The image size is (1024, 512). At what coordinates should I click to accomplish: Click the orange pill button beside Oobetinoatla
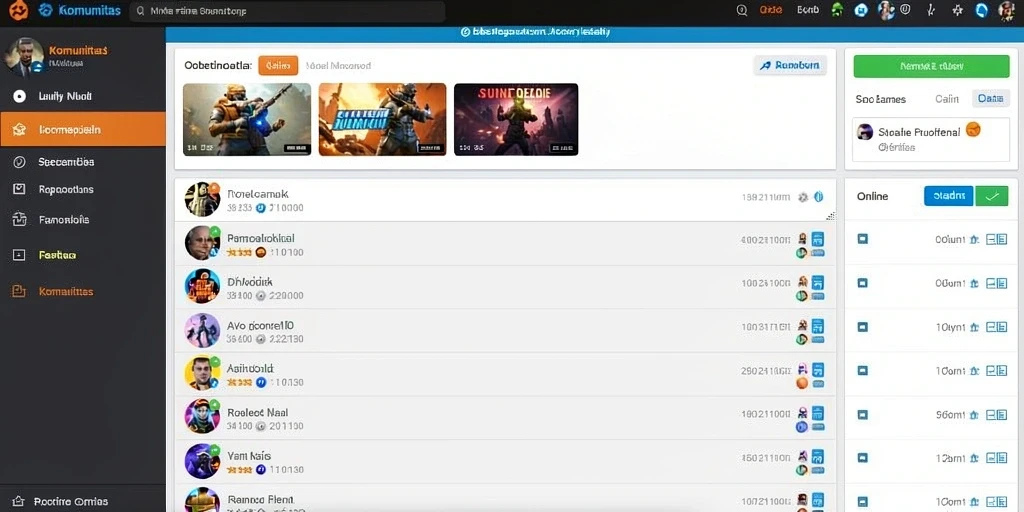point(278,65)
